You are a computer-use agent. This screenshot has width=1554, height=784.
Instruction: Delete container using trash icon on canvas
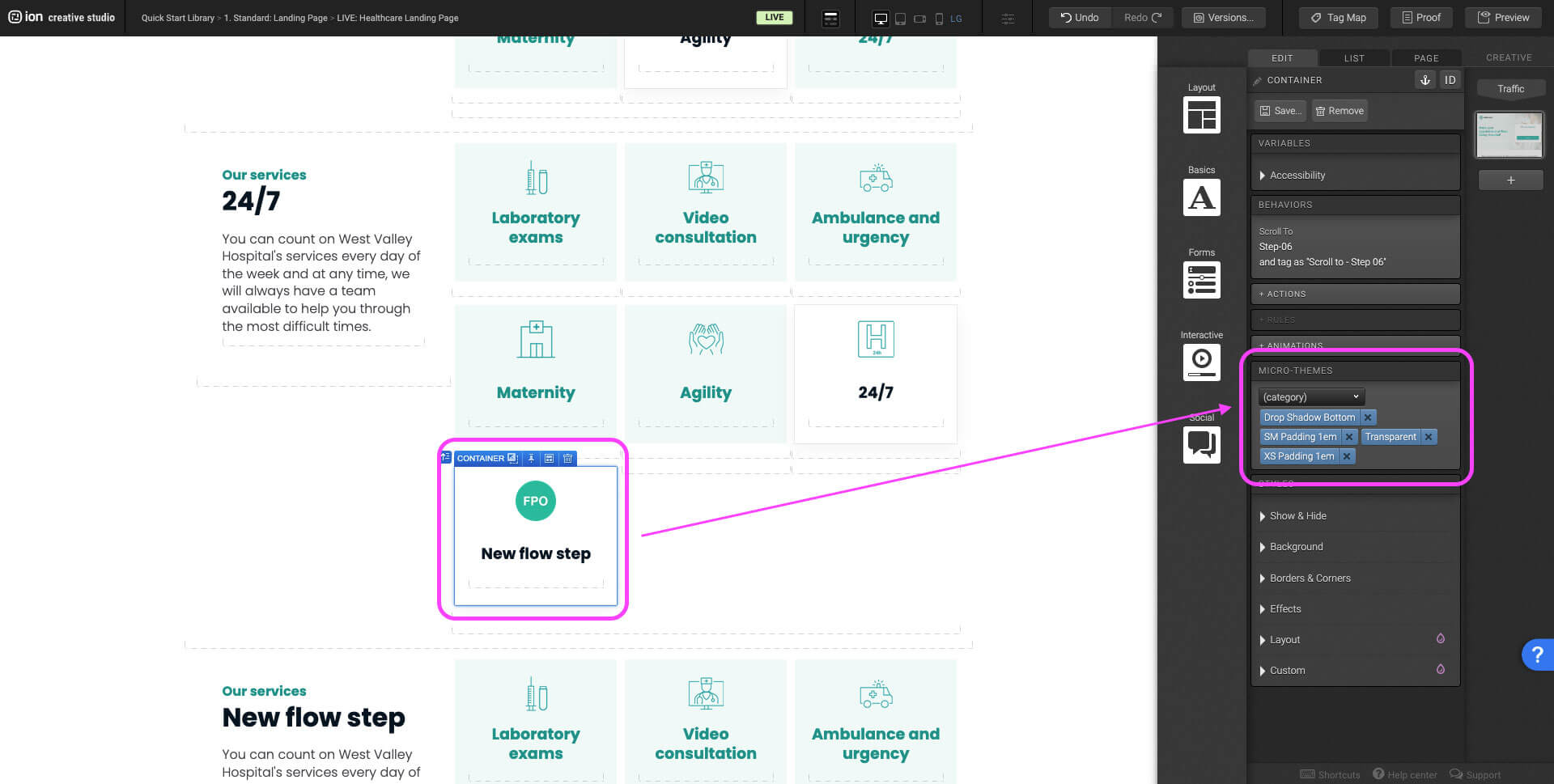pos(568,459)
